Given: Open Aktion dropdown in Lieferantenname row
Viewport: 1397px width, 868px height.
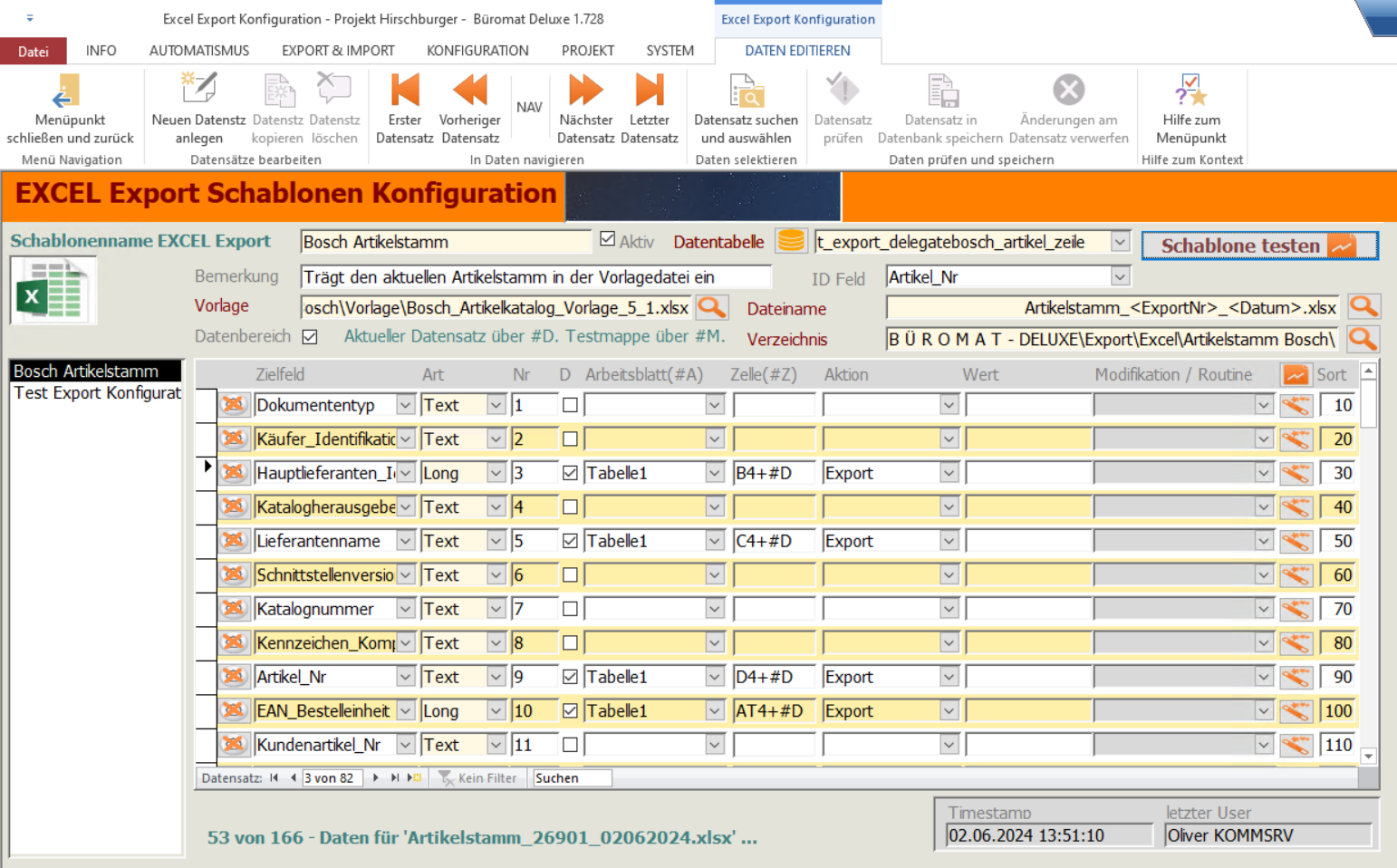Looking at the screenshot, I should 949,542.
